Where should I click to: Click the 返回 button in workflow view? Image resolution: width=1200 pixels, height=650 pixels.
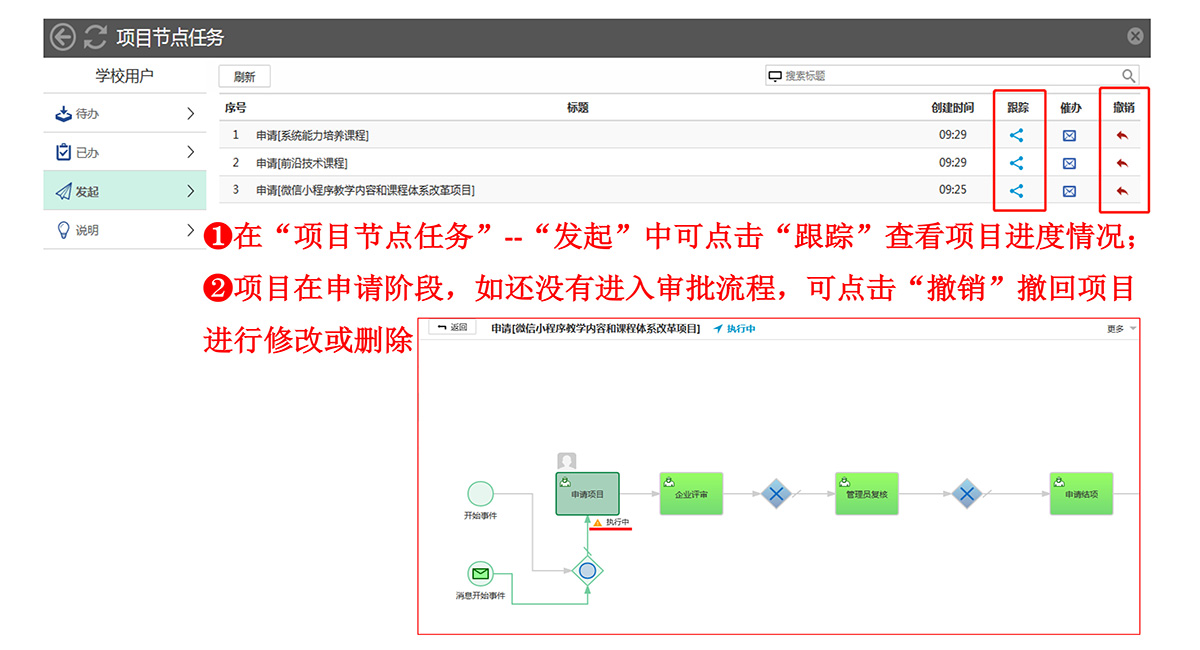453,328
